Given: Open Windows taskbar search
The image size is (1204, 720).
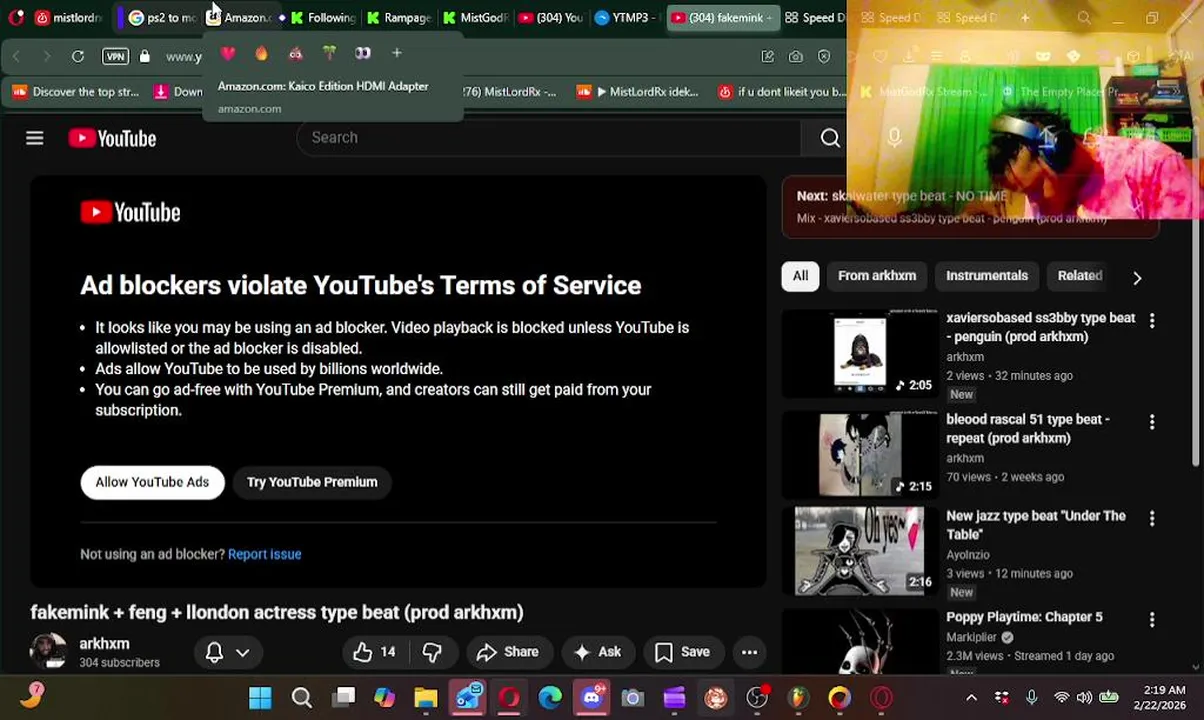Looking at the screenshot, I should (x=301, y=698).
